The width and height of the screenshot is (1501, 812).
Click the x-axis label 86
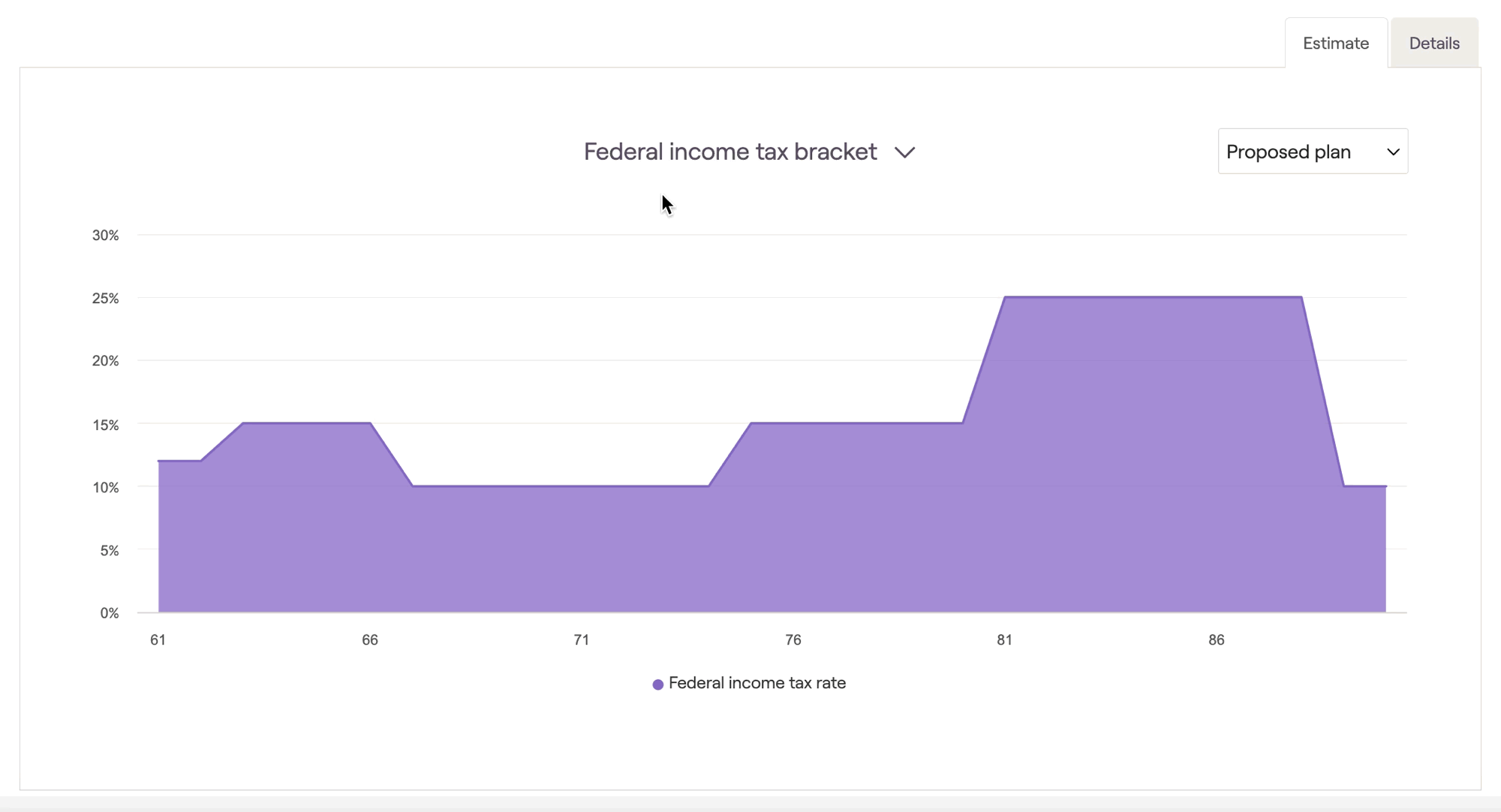coord(1217,640)
